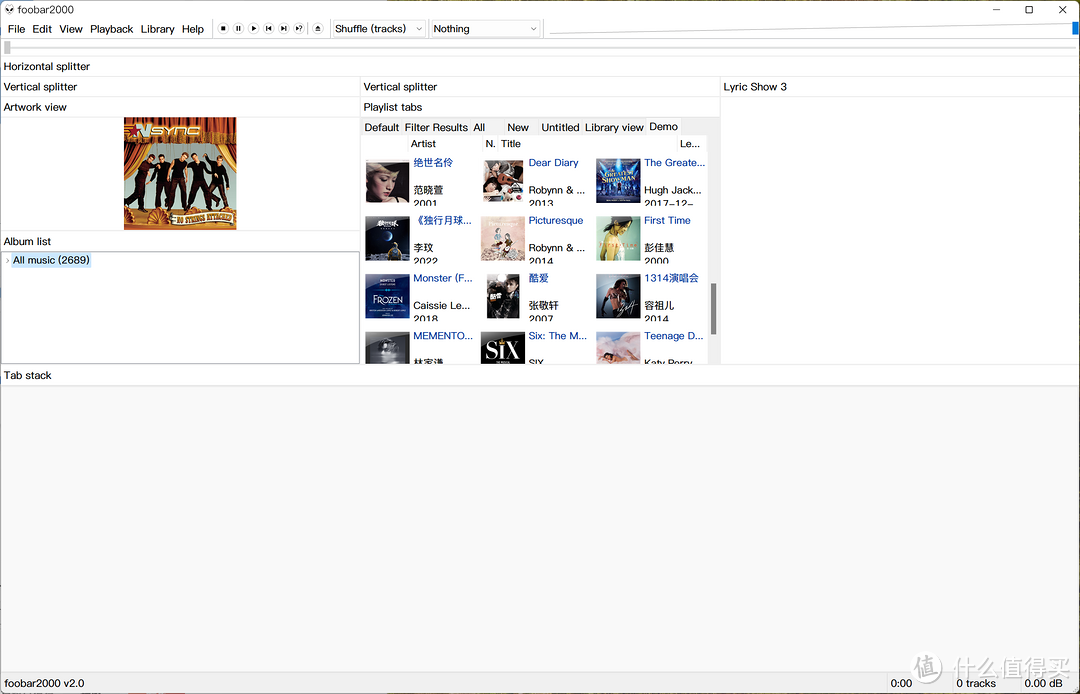Click the Artist column header
The height and width of the screenshot is (694, 1080).
445,144
